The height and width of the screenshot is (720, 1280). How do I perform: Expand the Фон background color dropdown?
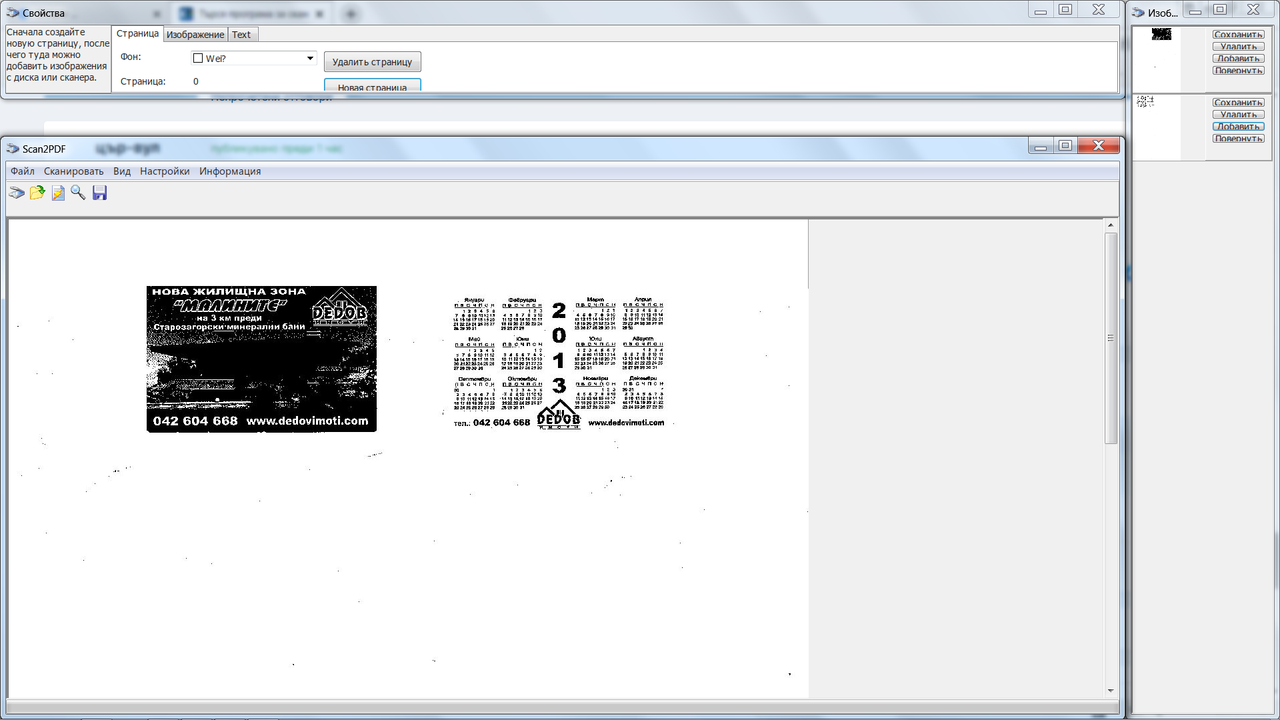[310, 58]
